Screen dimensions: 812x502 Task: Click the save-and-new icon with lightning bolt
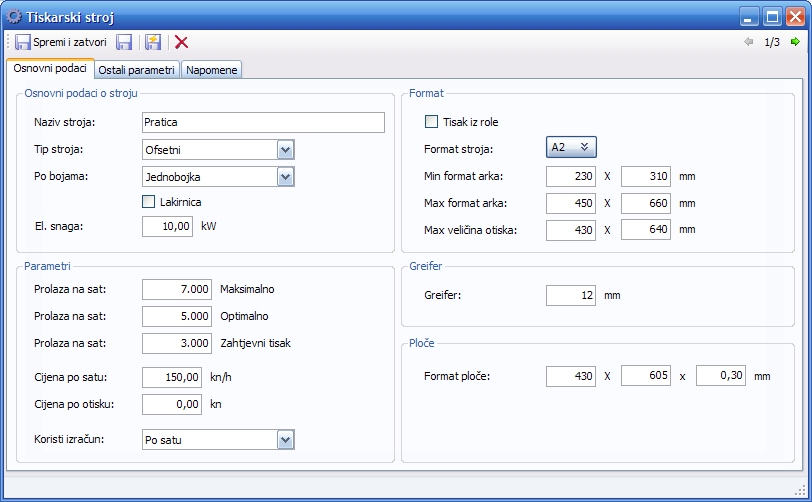(x=153, y=42)
